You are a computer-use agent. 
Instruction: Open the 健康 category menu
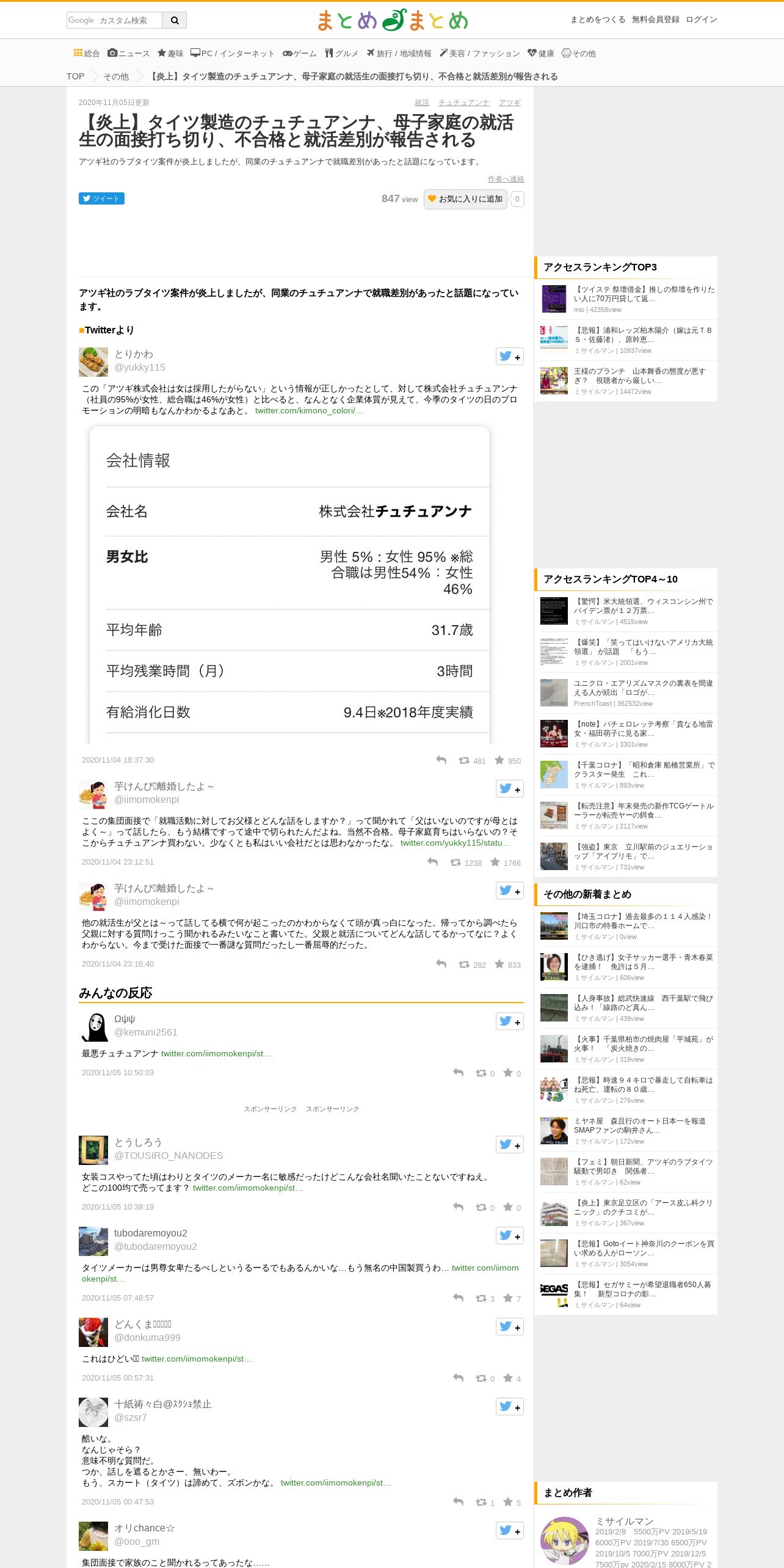pos(540,53)
